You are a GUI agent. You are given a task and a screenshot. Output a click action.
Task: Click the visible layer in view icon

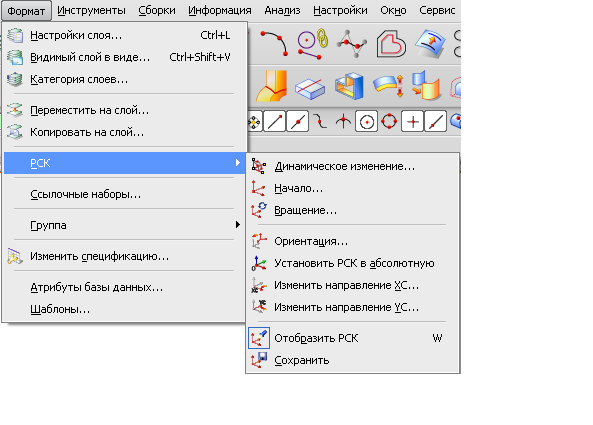click(x=15, y=57)
